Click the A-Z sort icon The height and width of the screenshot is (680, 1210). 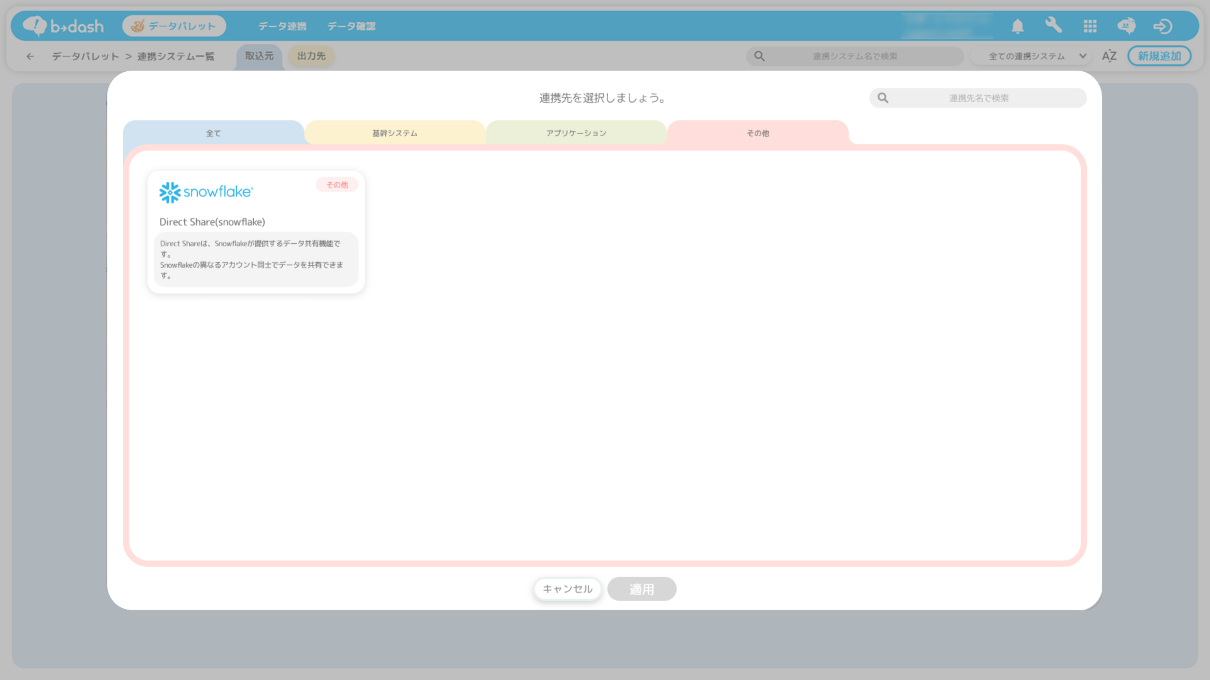click(1109, 56)
